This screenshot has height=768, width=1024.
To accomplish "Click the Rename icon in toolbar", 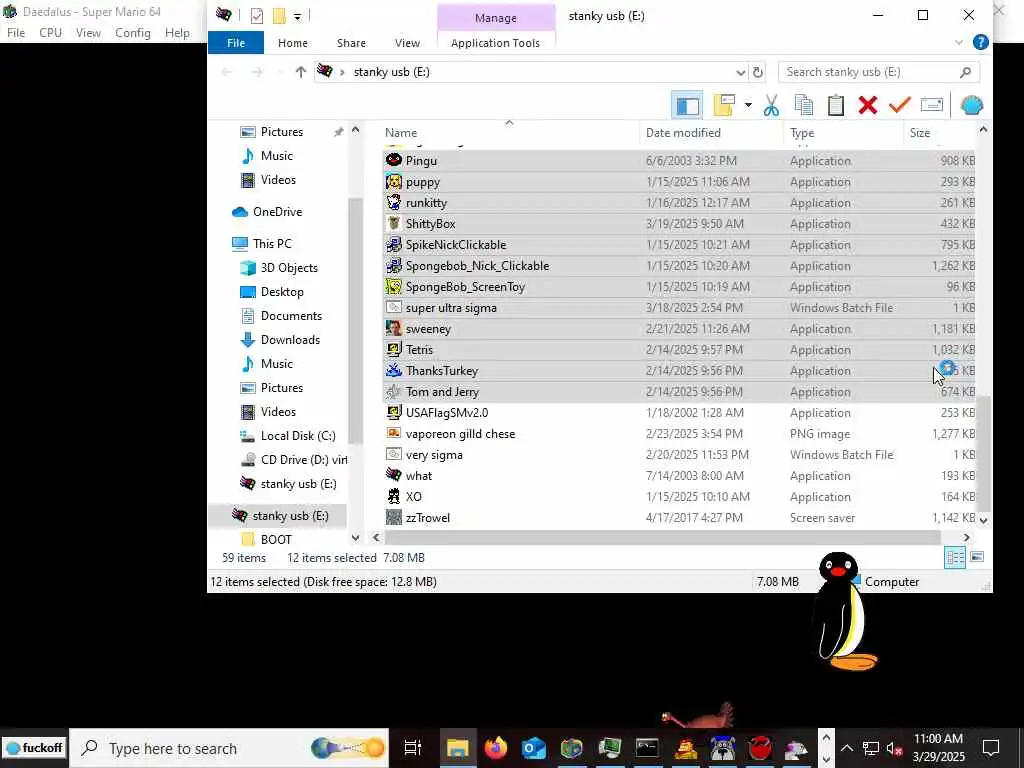I will [x=932, y=105].
